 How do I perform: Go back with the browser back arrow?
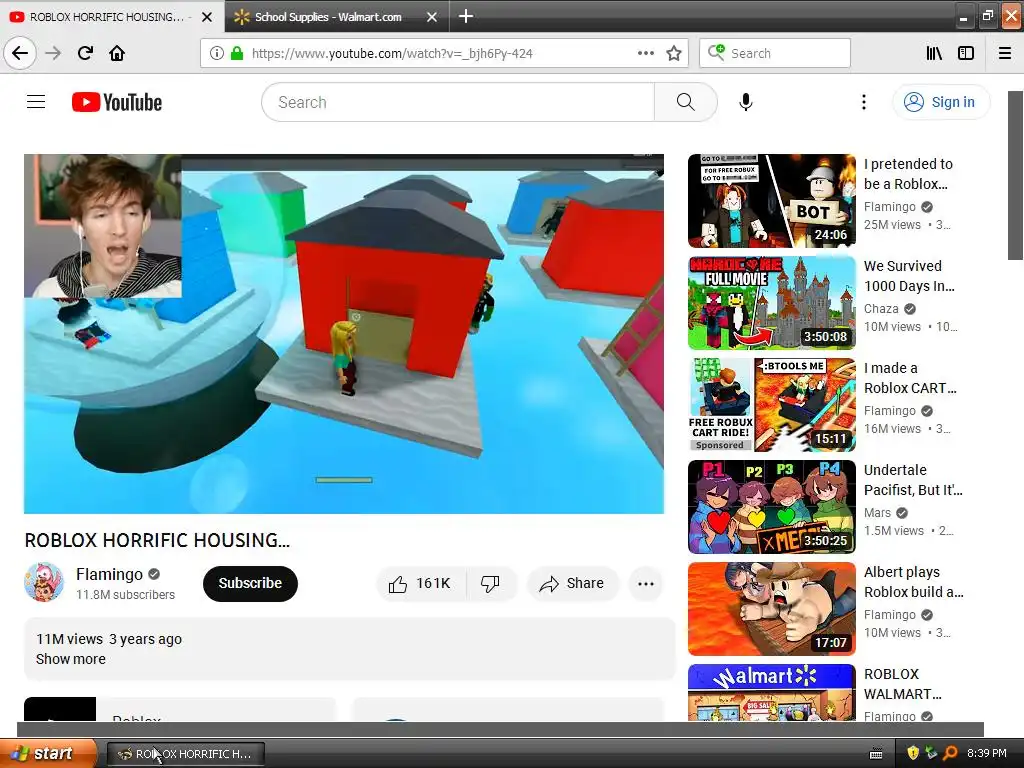(20, 53)
